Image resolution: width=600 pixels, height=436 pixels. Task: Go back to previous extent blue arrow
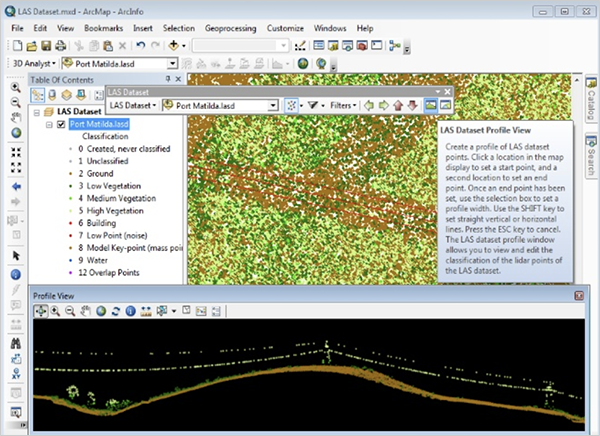[16, 186]
